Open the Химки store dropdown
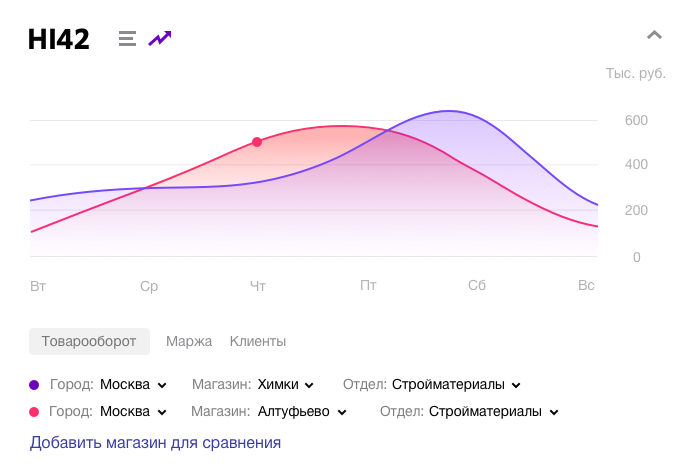 (x=285, y=384)
